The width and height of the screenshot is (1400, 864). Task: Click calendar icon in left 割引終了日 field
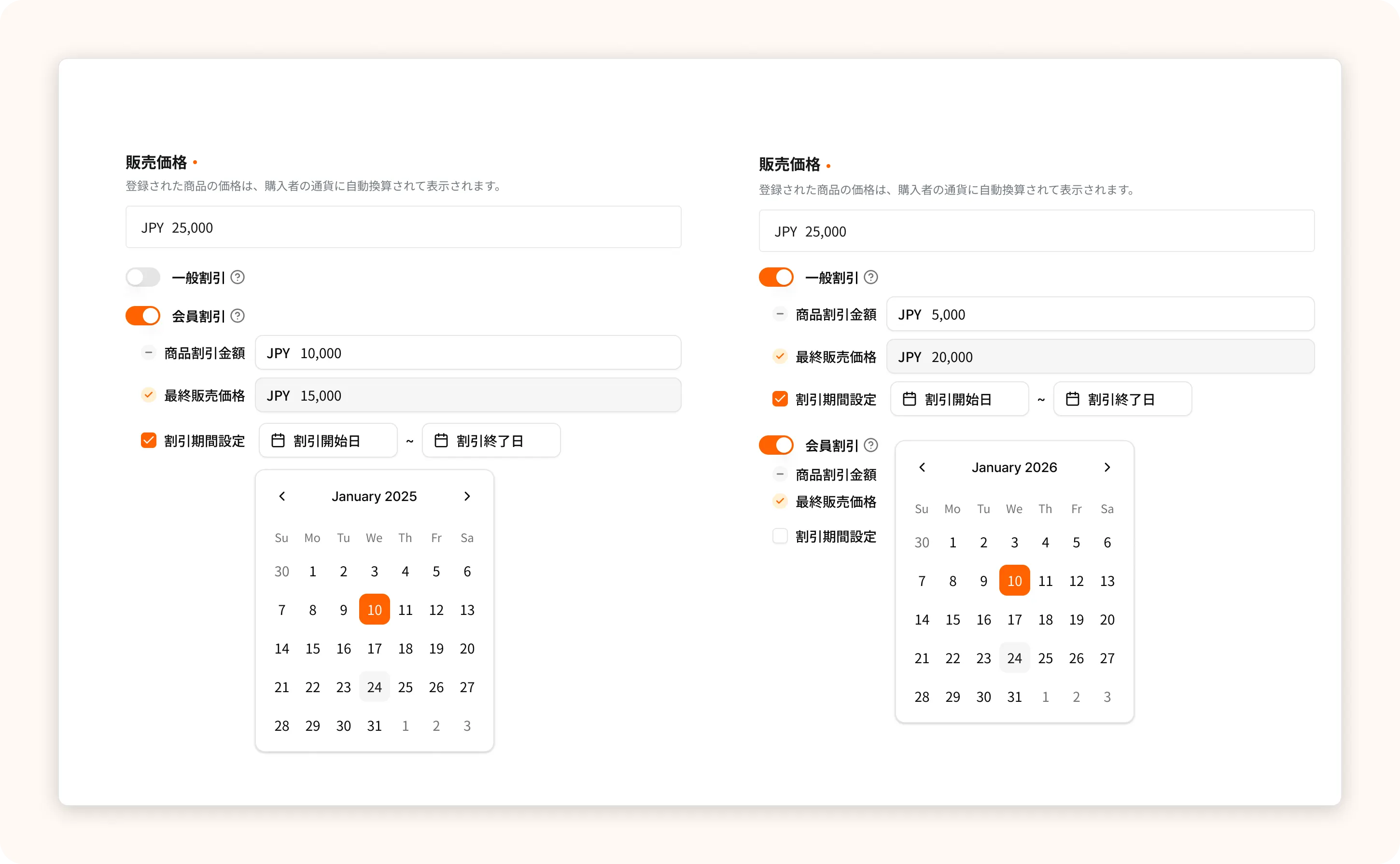click(441, 441)
